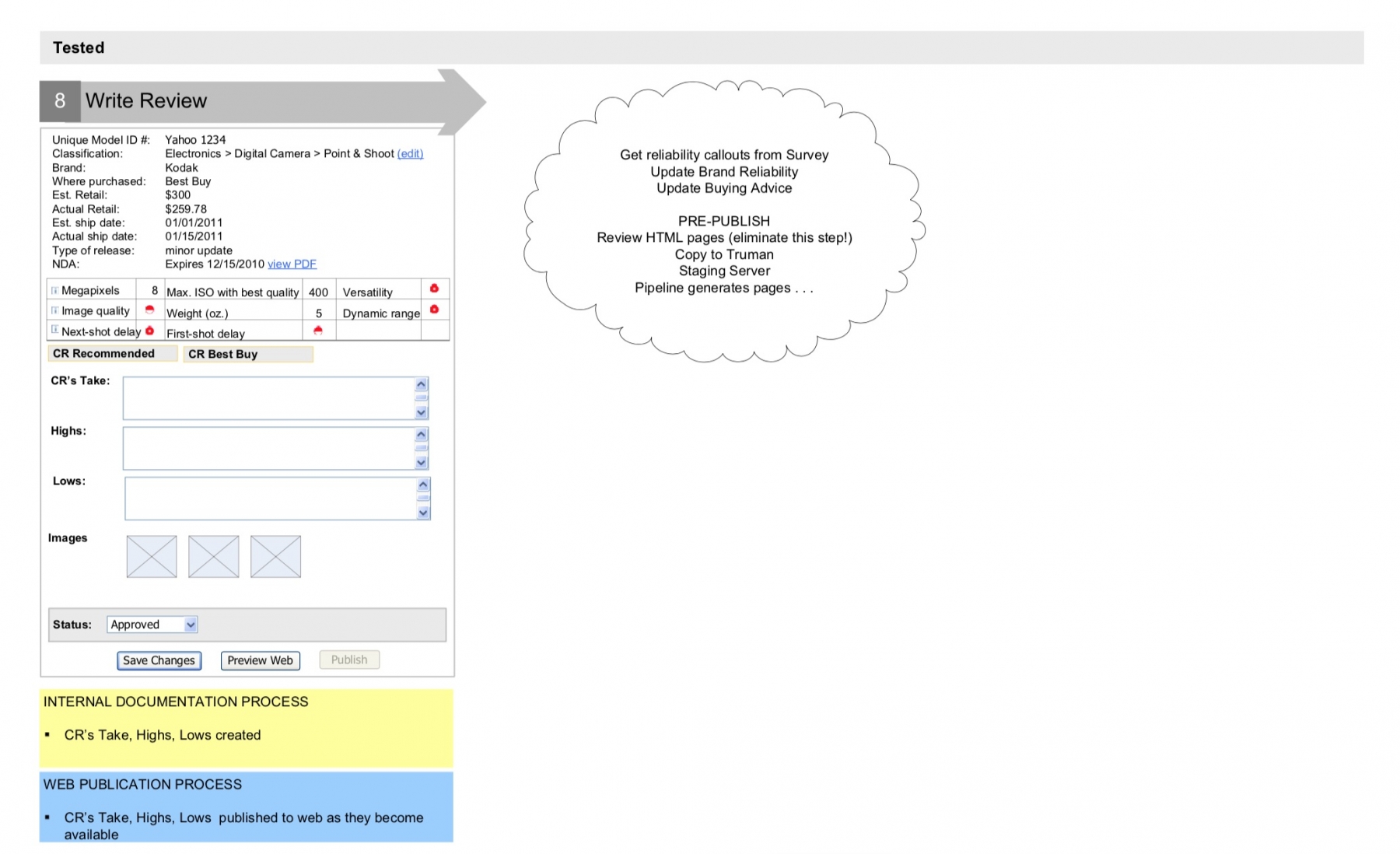Click the 'First-shot delay' label

205,334
